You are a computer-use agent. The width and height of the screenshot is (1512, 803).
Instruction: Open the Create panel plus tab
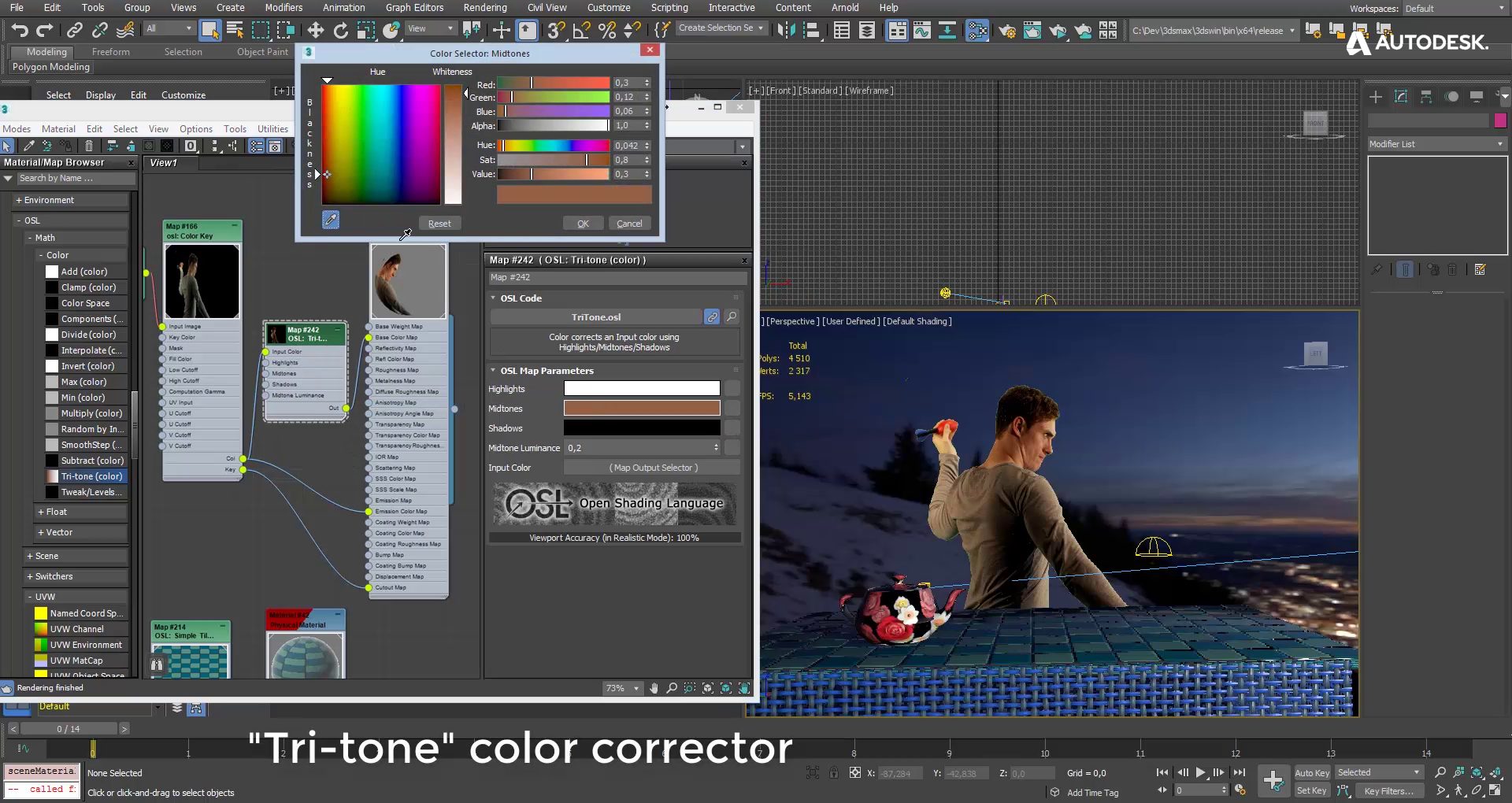click(1376, 97)
